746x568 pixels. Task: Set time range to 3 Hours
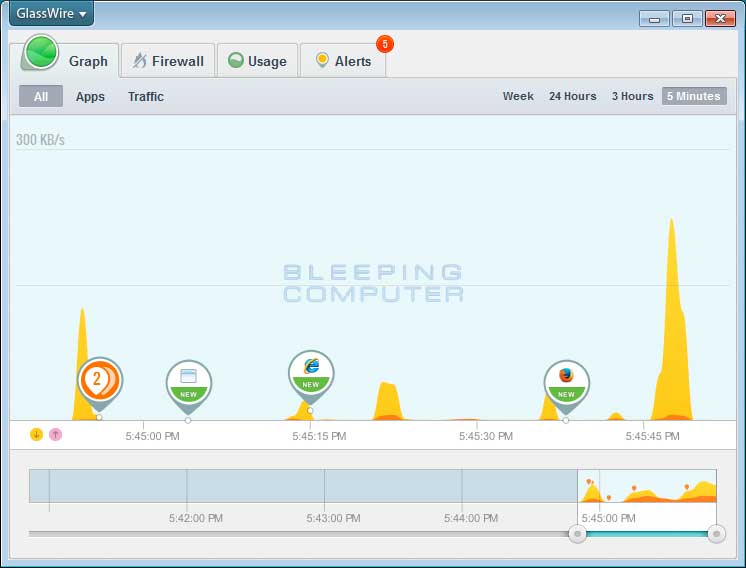pyautogui.click(x=632, y=97)
